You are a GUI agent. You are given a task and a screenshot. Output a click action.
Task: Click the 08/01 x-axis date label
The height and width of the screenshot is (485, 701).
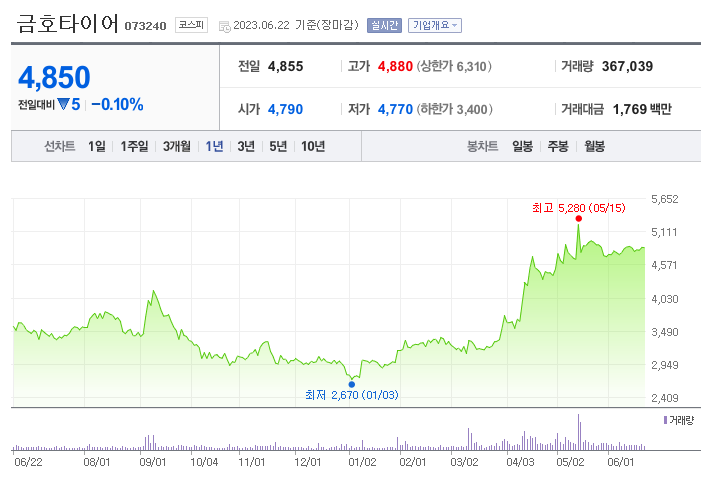pos(97,462)
